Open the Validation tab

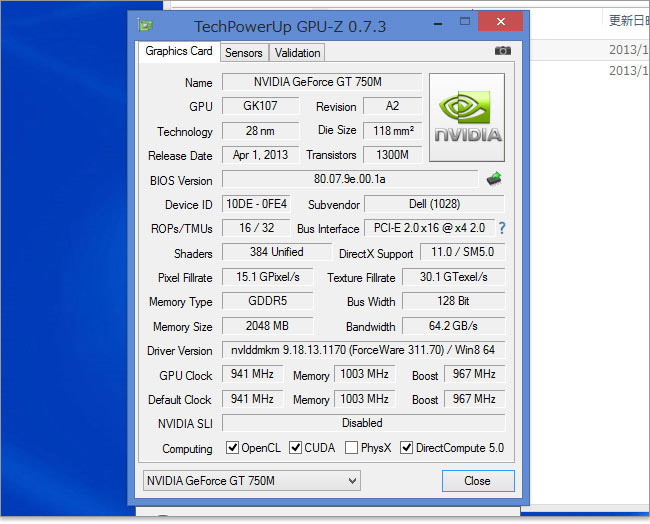click(x=297, y=53)
